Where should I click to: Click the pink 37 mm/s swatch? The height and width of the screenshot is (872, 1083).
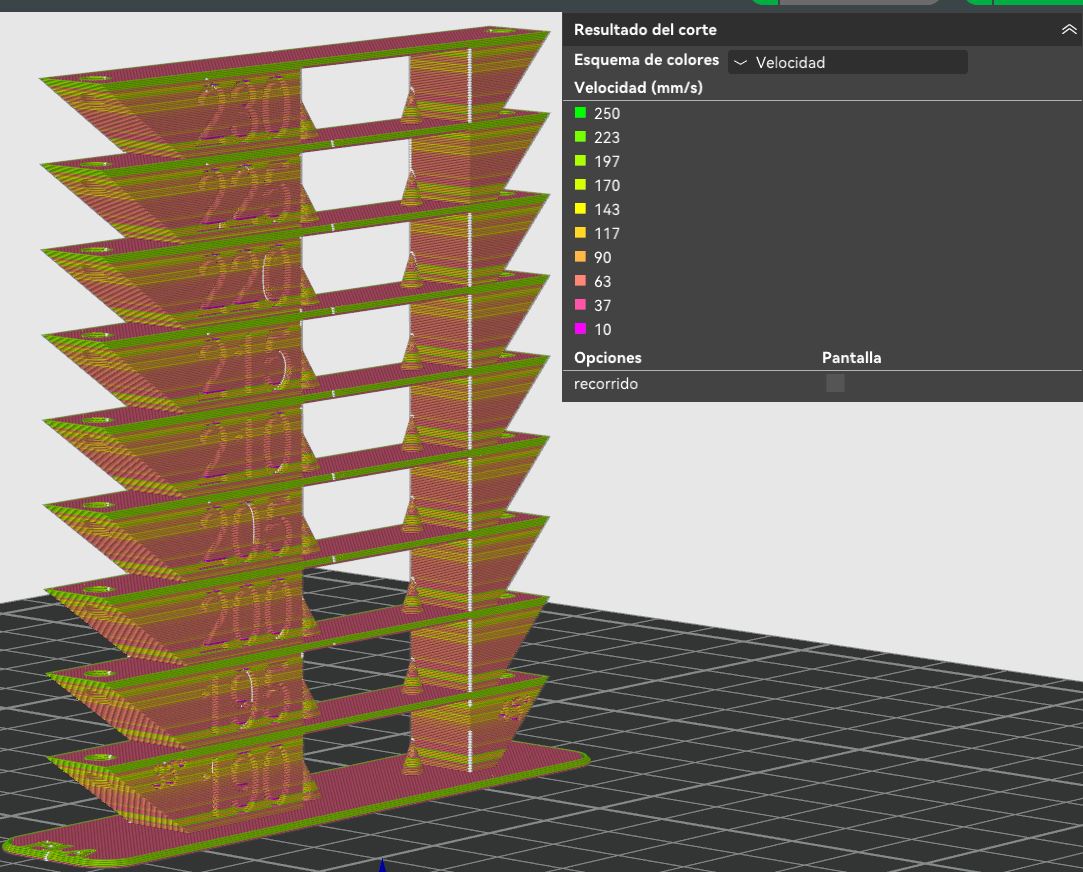(581, 305)
